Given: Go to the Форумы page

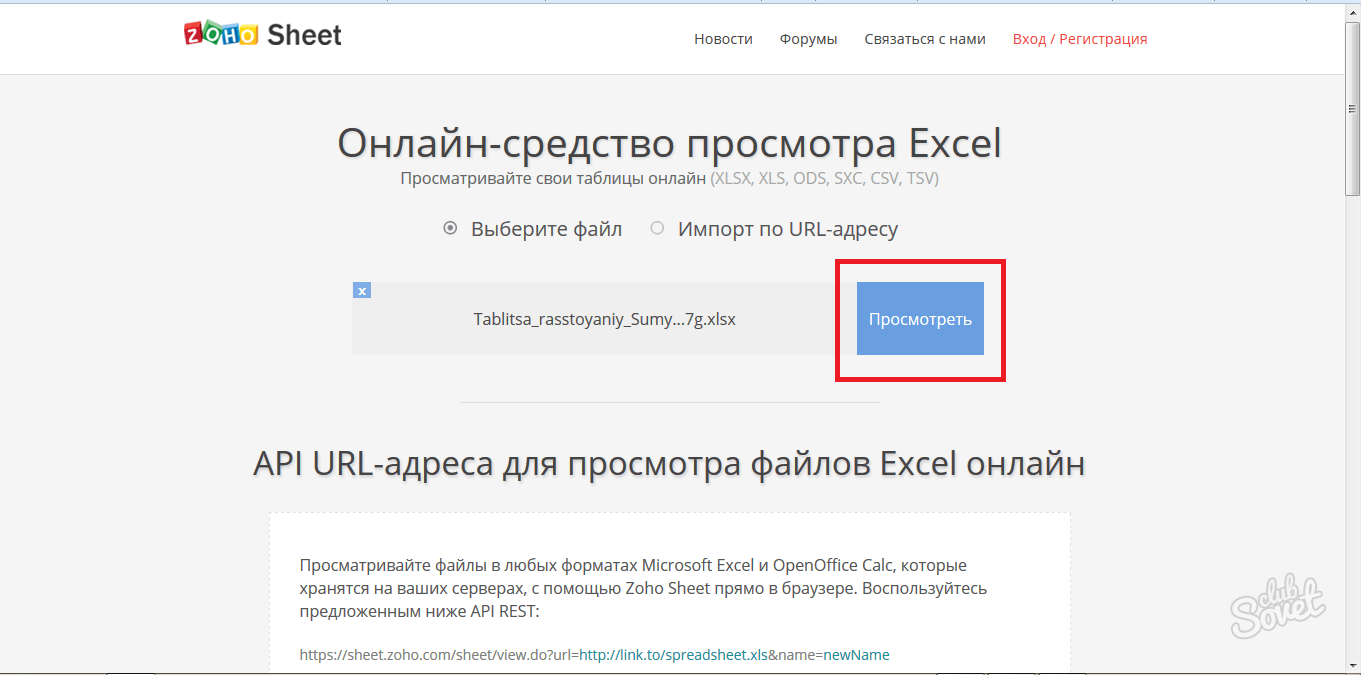Looking at the screenshot, I should (x=808, y=39).
